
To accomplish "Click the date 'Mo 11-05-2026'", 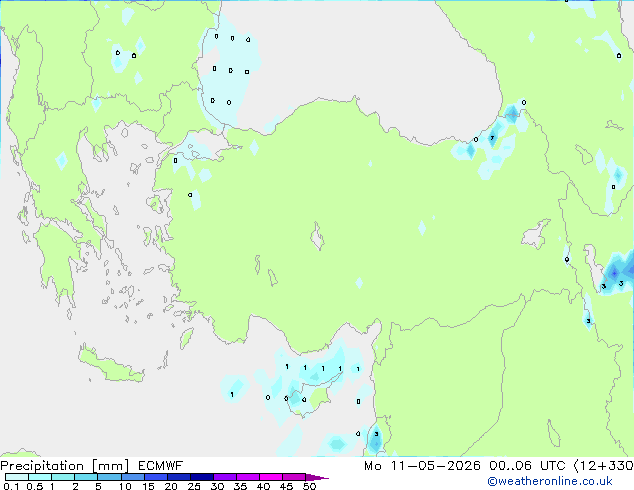I will 422,466.
